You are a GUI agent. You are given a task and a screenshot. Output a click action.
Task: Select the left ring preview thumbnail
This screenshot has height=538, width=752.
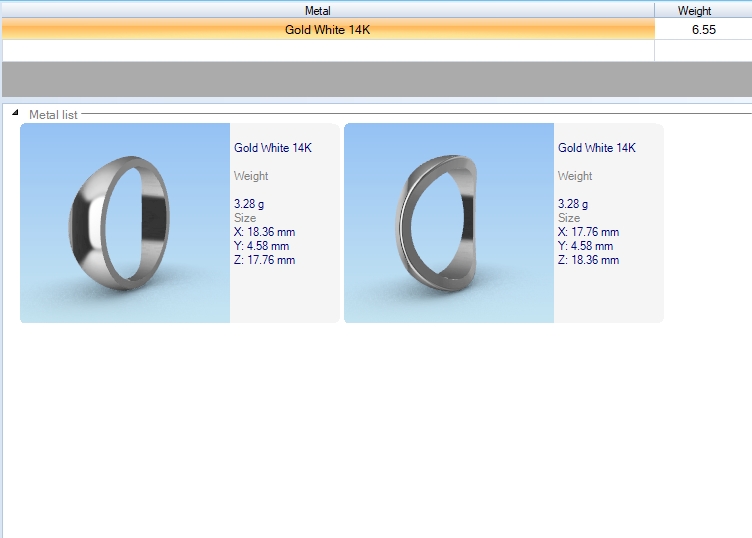pyautogui.click(x=125, y=223)
